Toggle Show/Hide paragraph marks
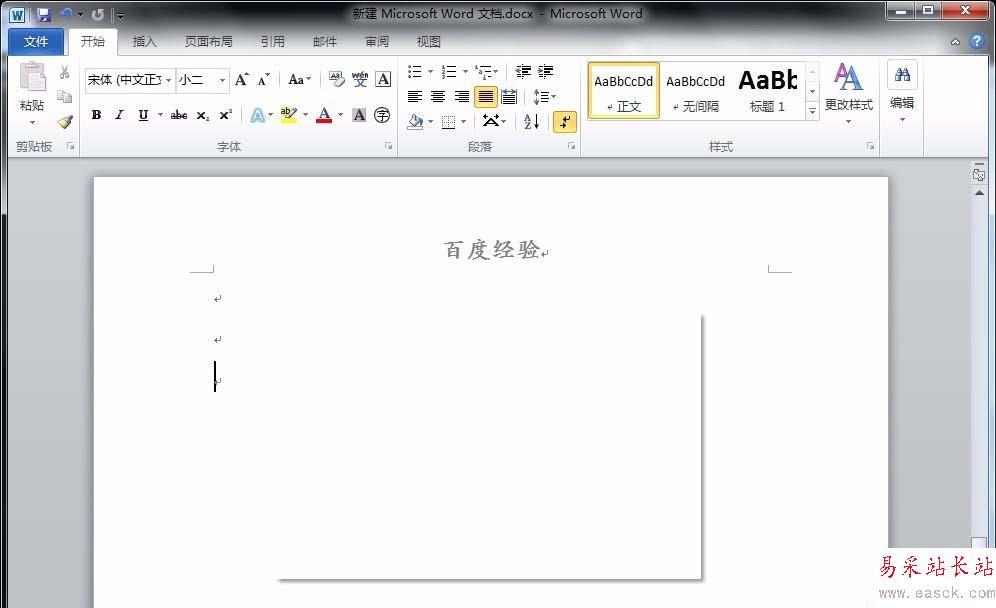Screen dimensions: 996x608 (x=565, y=121)
